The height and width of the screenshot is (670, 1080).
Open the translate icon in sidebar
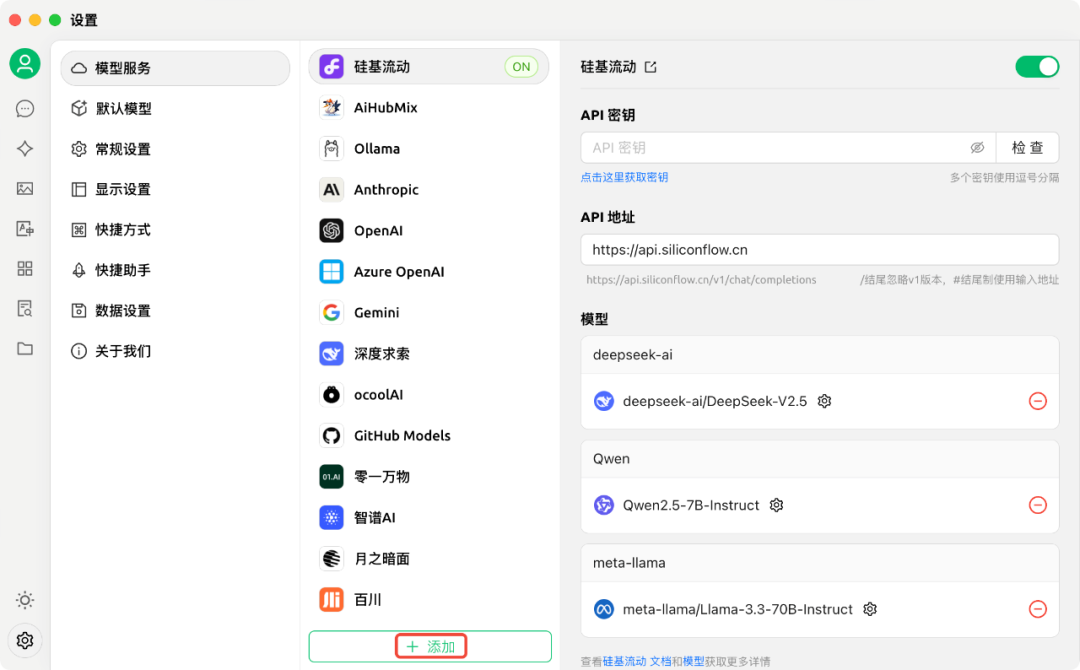point(25,229)
